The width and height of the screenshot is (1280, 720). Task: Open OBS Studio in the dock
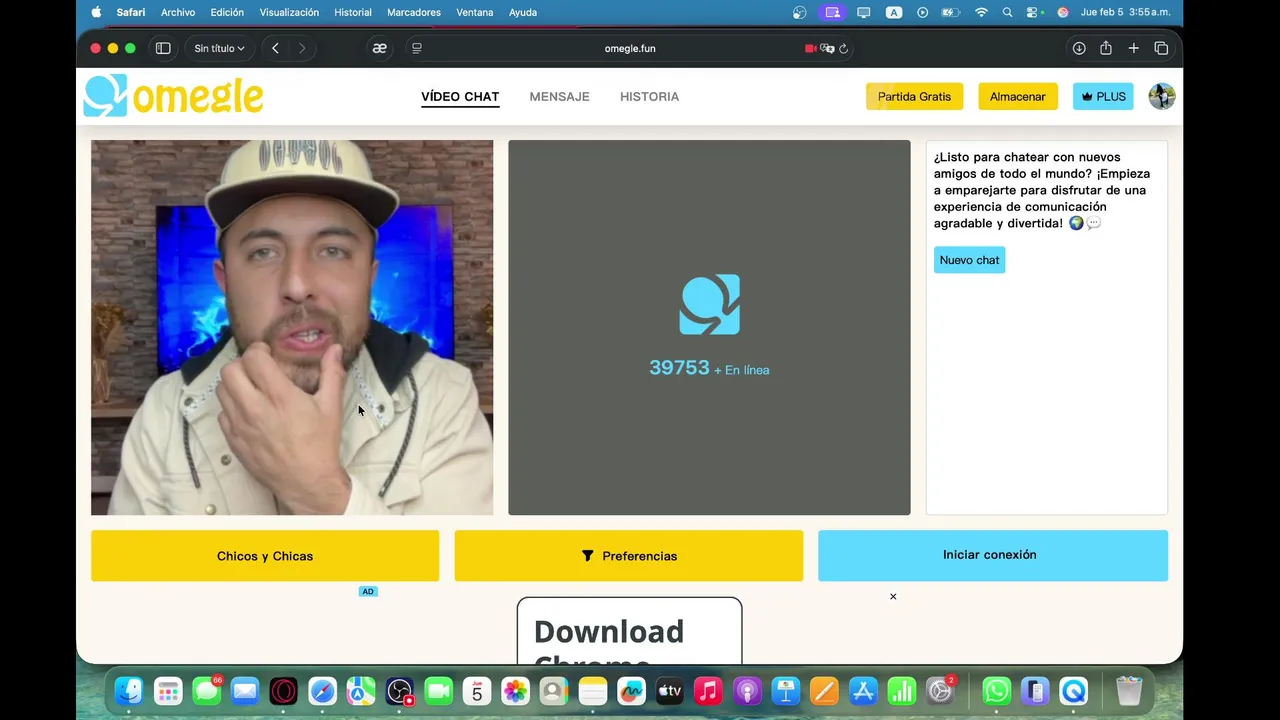[x=400, y=691]
